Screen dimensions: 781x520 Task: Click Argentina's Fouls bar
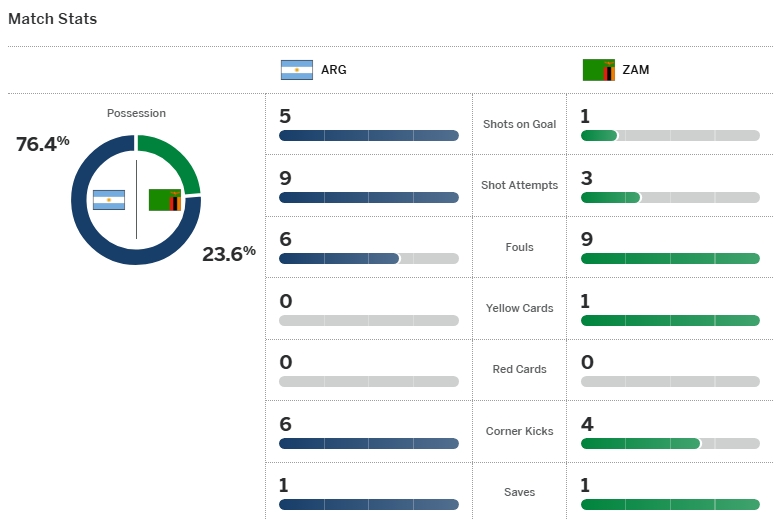coord(369,259)
